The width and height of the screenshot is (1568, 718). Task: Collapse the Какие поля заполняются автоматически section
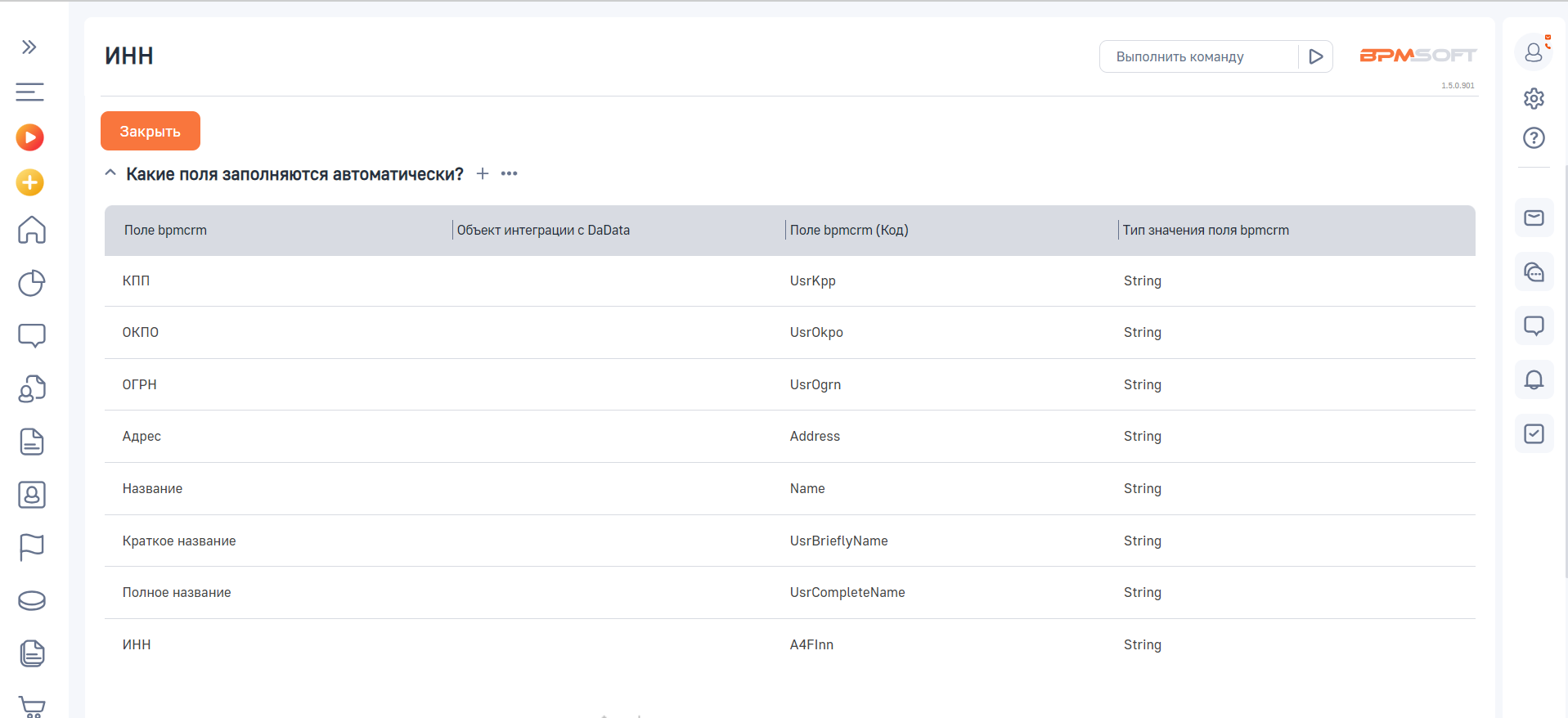pos(110,173)
